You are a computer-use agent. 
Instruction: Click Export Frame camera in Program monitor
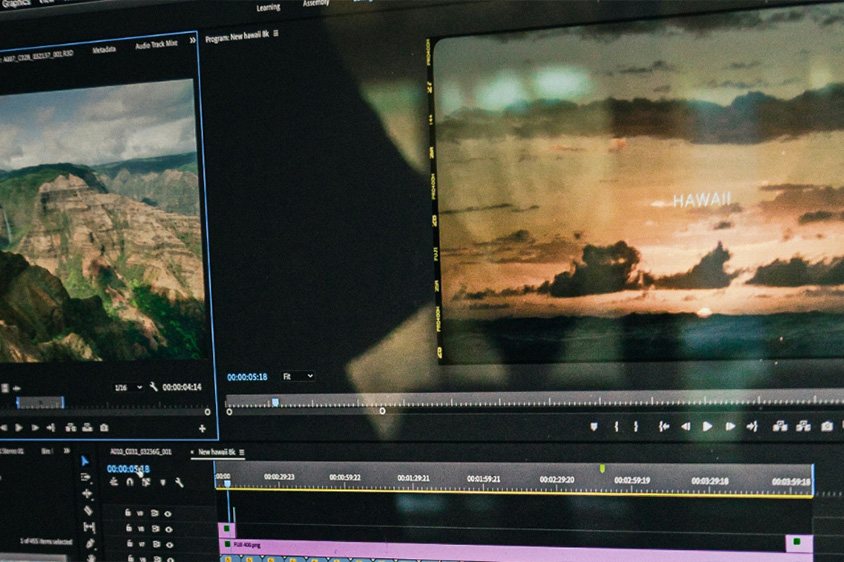826,426
